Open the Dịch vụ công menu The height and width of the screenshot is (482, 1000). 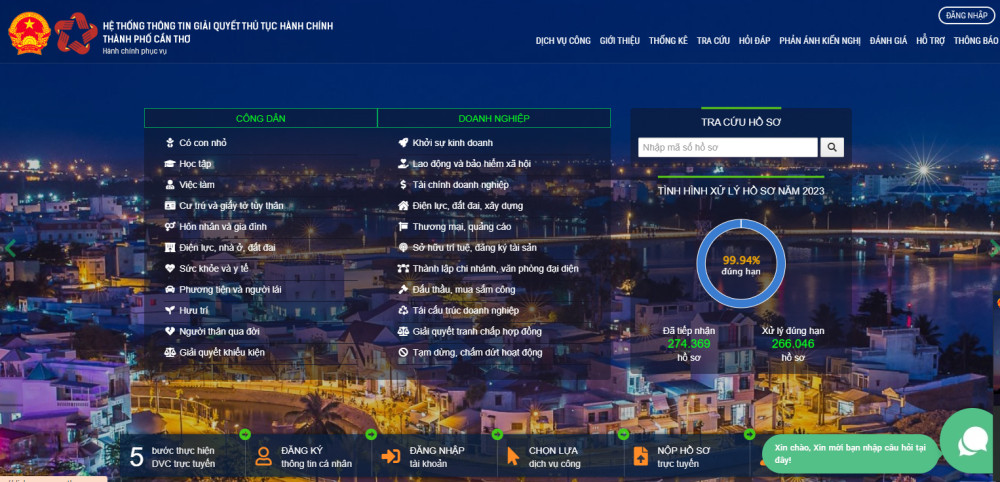(563, 41)
